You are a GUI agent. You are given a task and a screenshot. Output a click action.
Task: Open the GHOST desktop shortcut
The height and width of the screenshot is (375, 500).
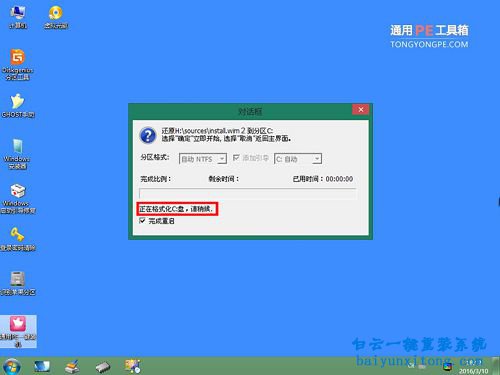pos(18,106)
